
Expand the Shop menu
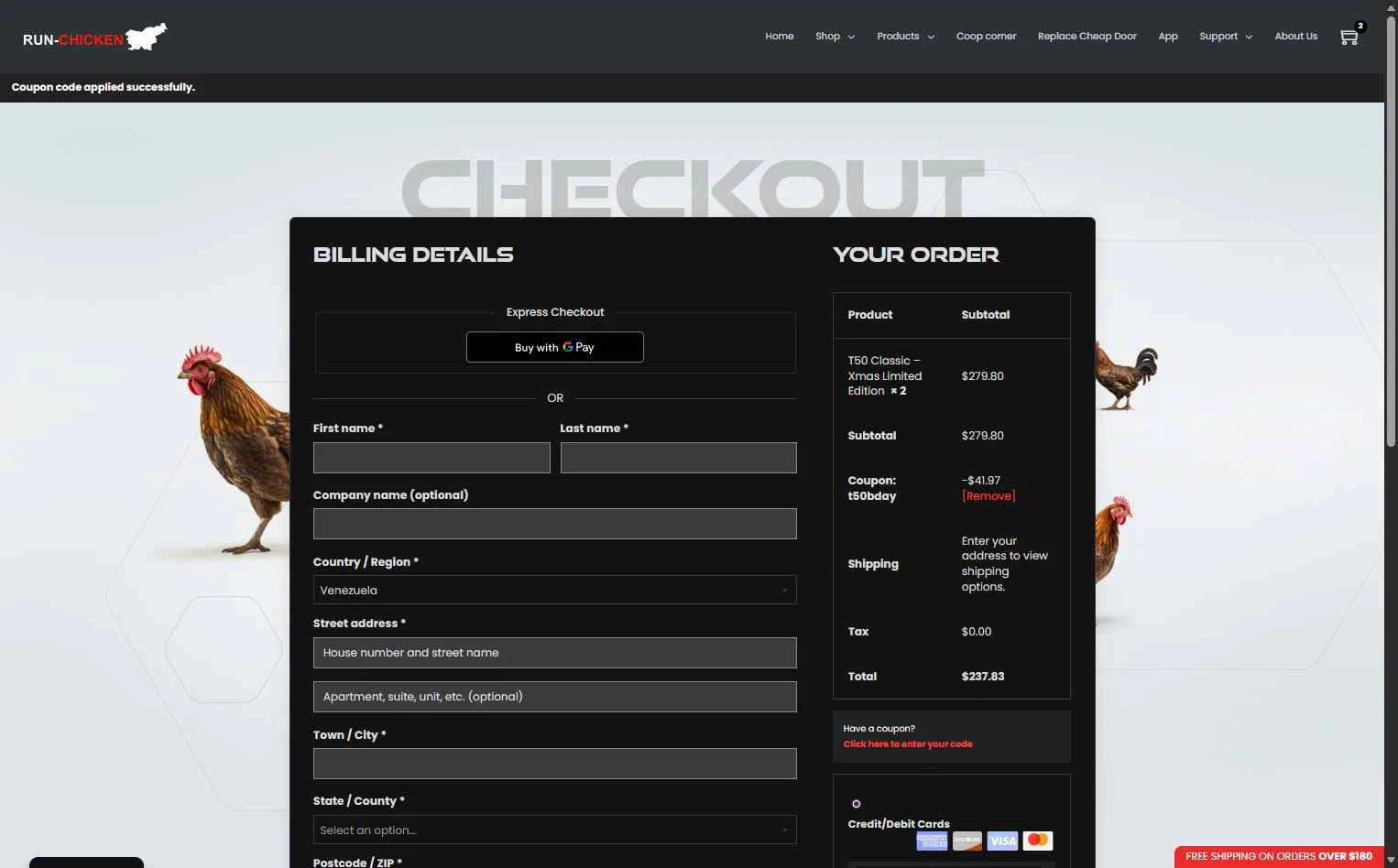point(835,37)
